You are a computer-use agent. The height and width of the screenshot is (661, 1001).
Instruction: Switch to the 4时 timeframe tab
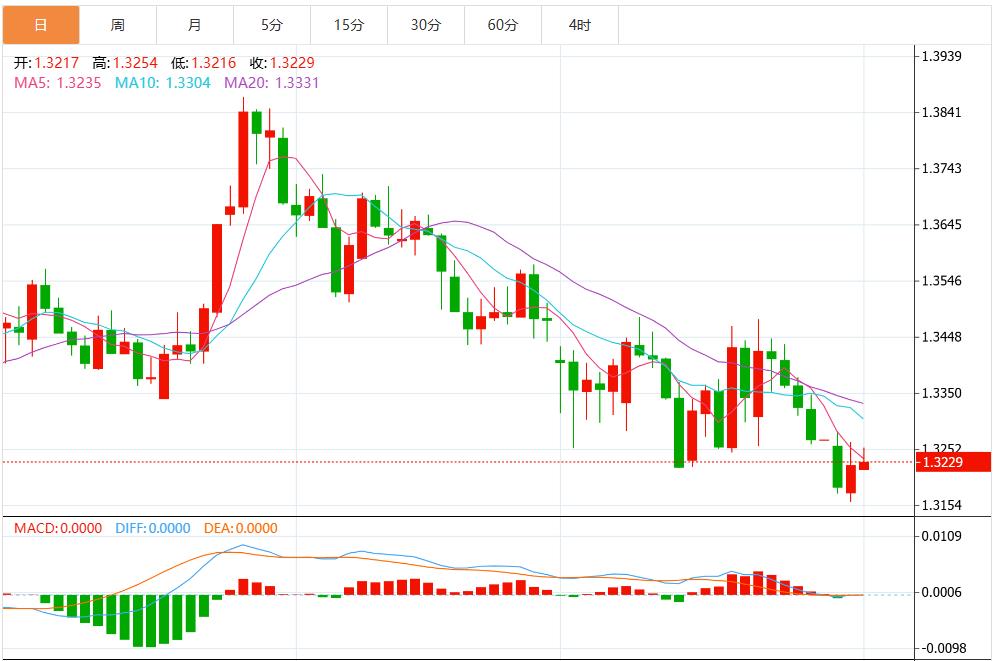coord(580,25)
